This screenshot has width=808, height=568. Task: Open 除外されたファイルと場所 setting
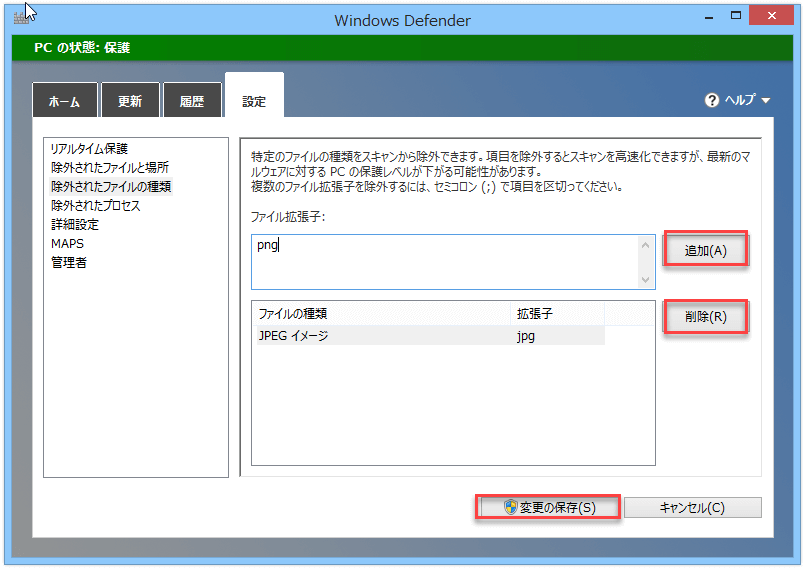click(x=110, y=168)
